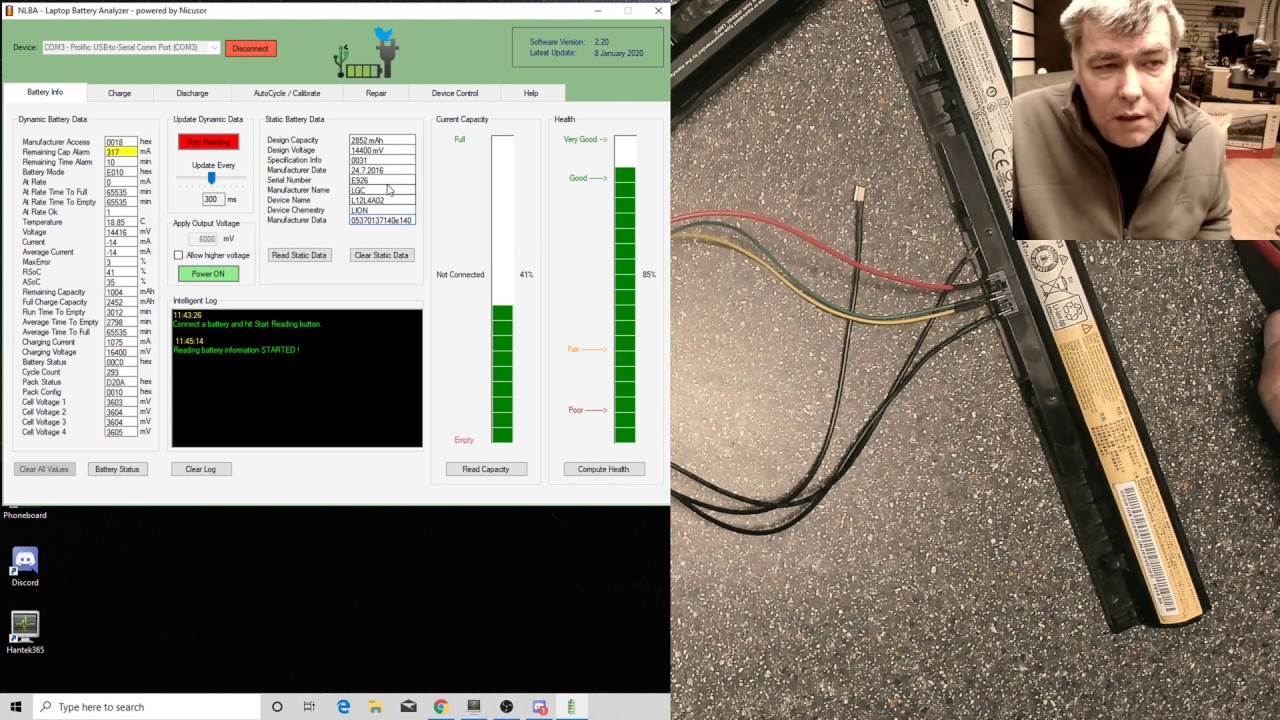1280x720 pixels.
Task: Select the NLBA battery icon in taskbar
Action: [572, 707]
